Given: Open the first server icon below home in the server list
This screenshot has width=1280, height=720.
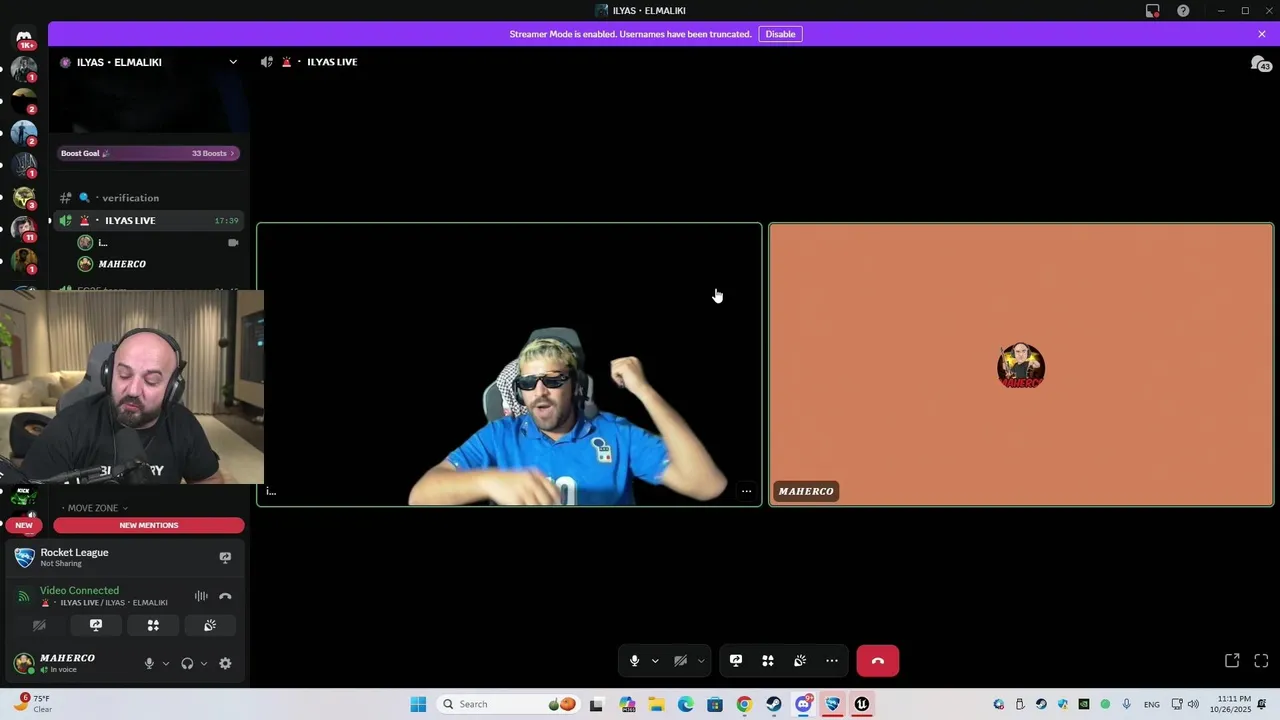Looking at the screenshot, I should (24, 70).
